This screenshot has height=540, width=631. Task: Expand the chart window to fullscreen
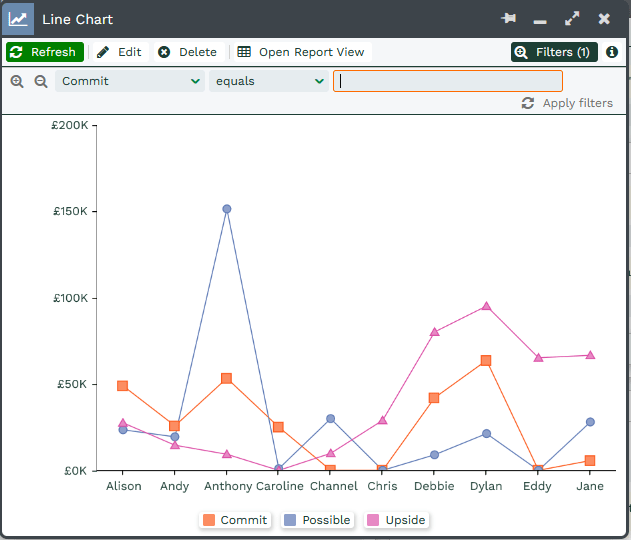[x=572, y=19]
